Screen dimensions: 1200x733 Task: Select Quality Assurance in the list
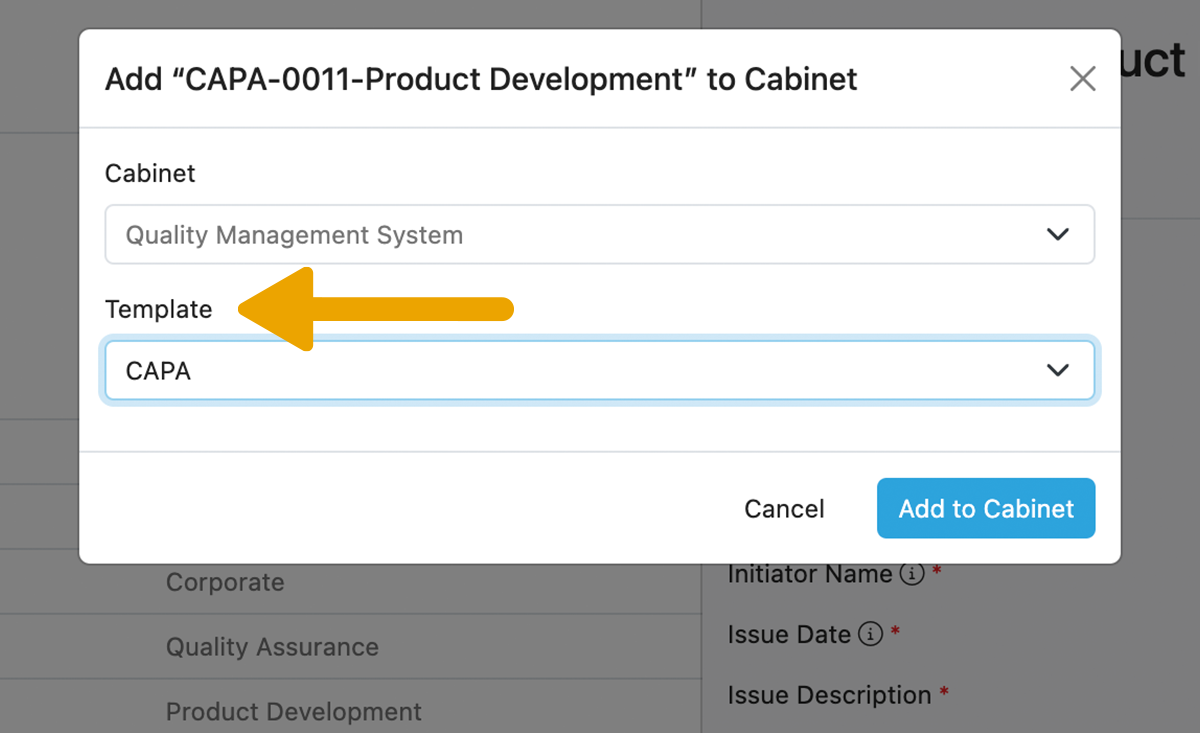tap(272, 647)
